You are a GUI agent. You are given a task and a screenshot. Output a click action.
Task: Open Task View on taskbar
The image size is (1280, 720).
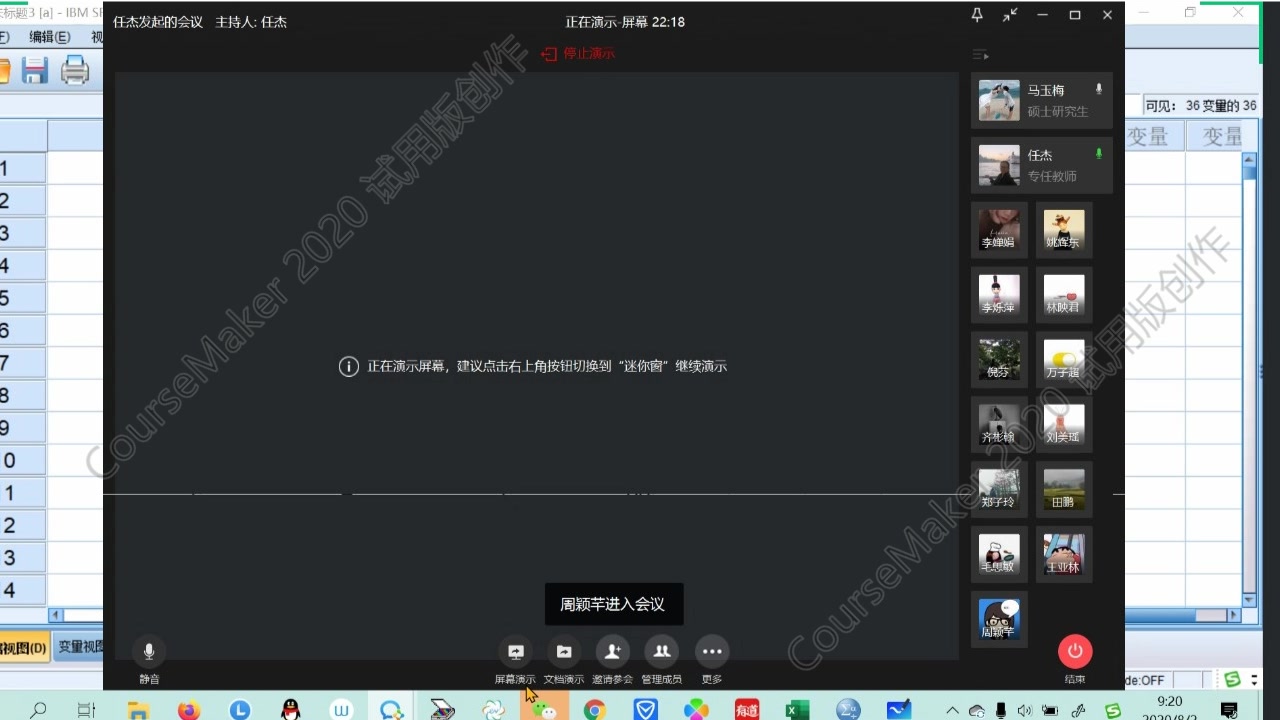coord(87,709)
